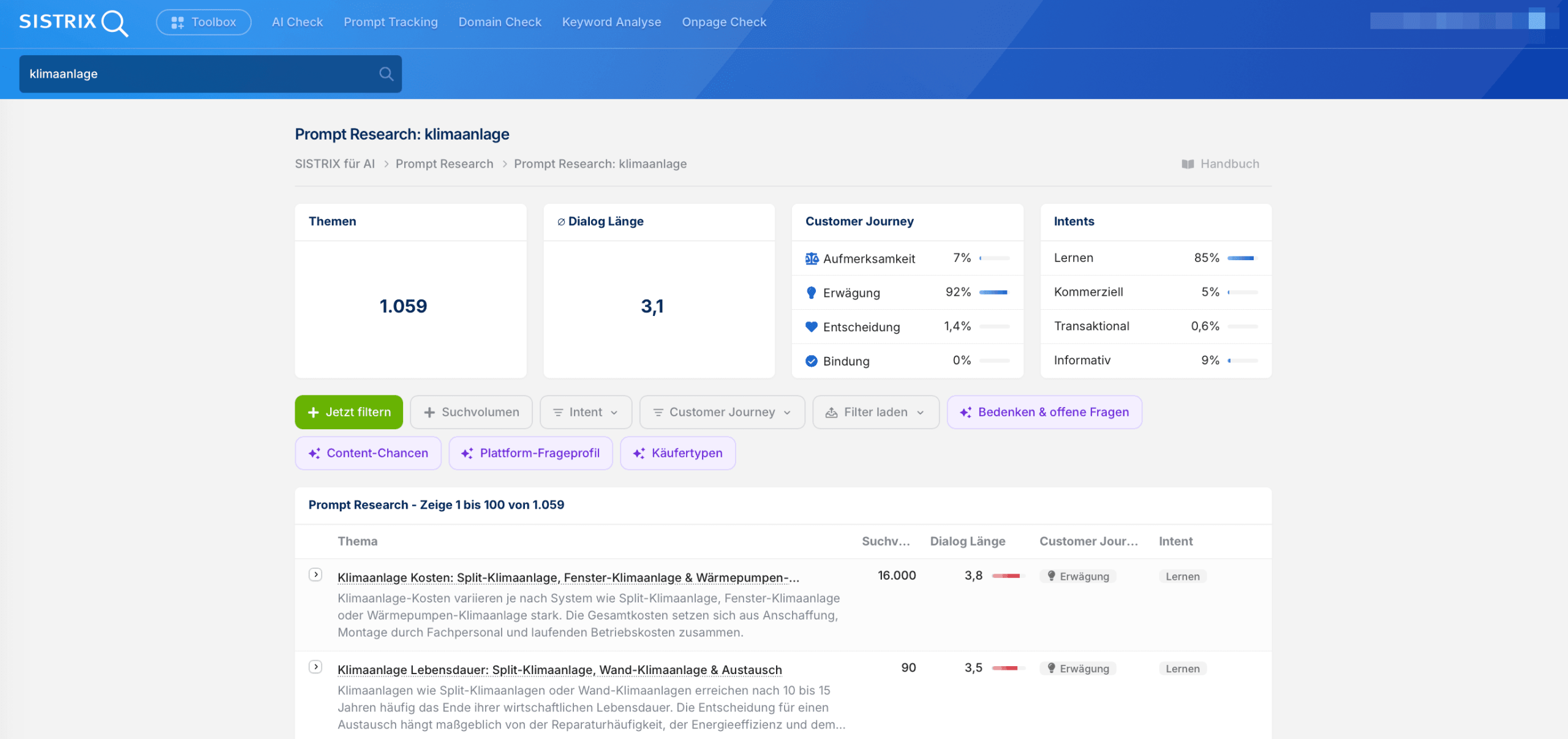Expand the Klimaanlage Kosten row
This screenshot has height=739, width=1568.
coord(315,574)
